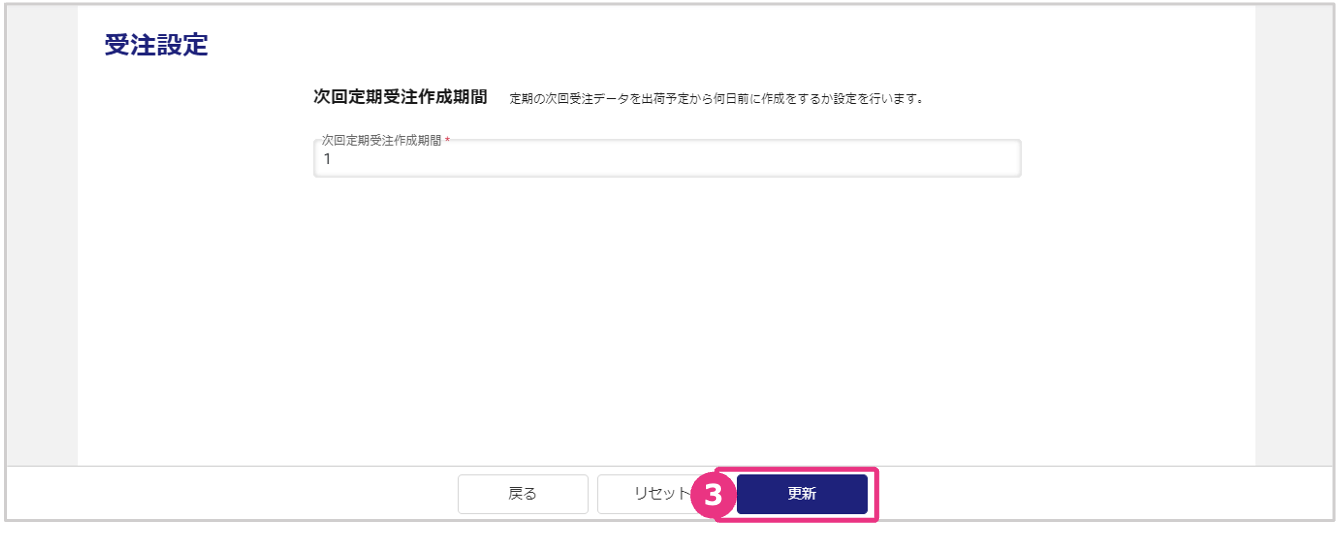Viewport: 1338px width, 536px height.
Task: Select the bold 次回定期受注作成期間 section title
Action: click(400, 97)
